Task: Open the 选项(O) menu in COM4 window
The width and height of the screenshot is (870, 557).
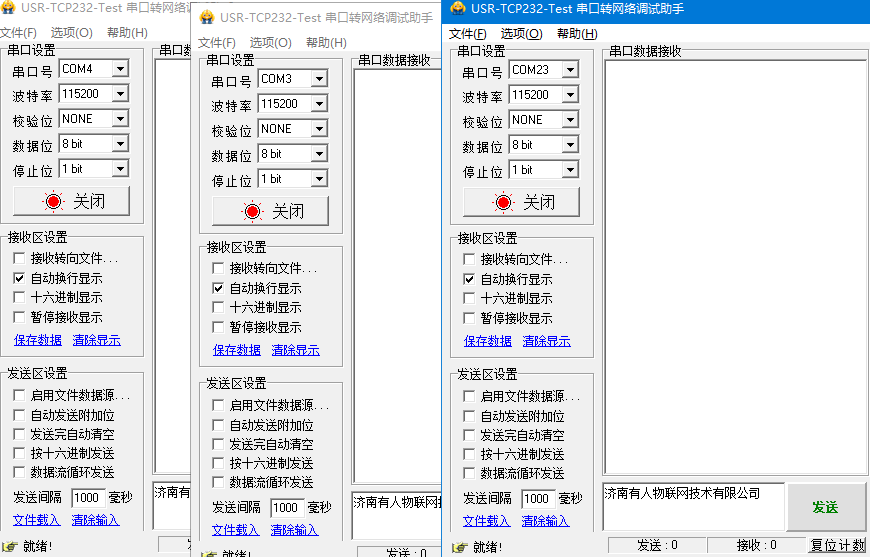Action: pos(72,33)
